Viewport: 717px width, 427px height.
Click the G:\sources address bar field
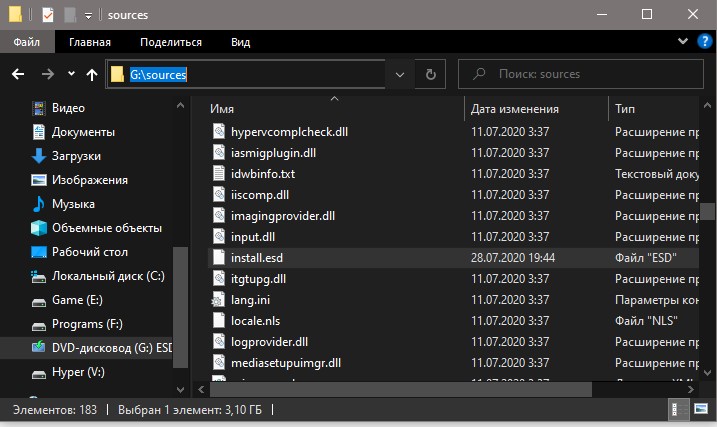click(x=246, y=74)
